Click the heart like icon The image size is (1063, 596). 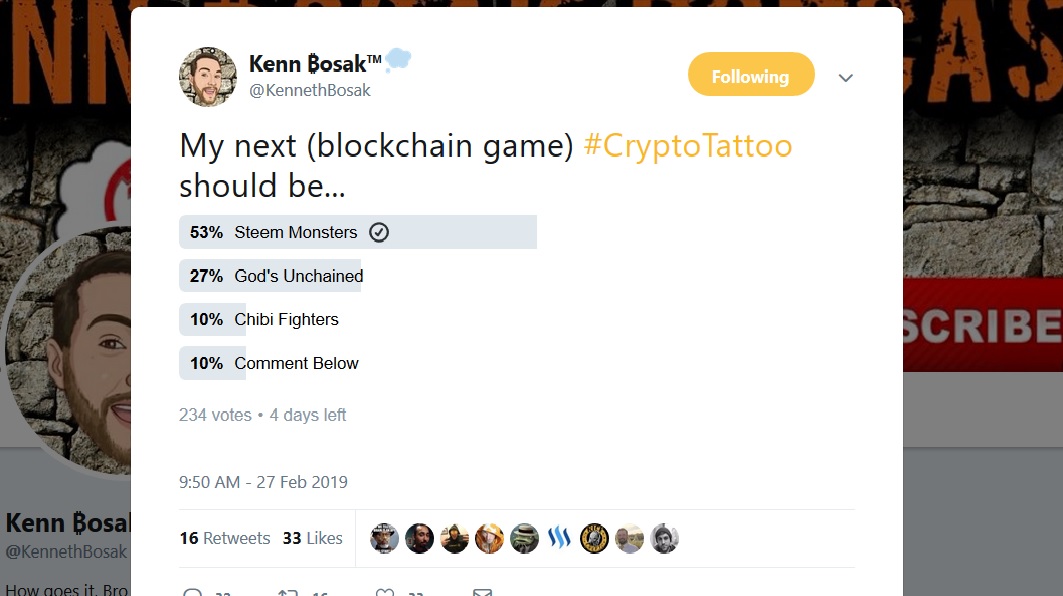(385, 592)
